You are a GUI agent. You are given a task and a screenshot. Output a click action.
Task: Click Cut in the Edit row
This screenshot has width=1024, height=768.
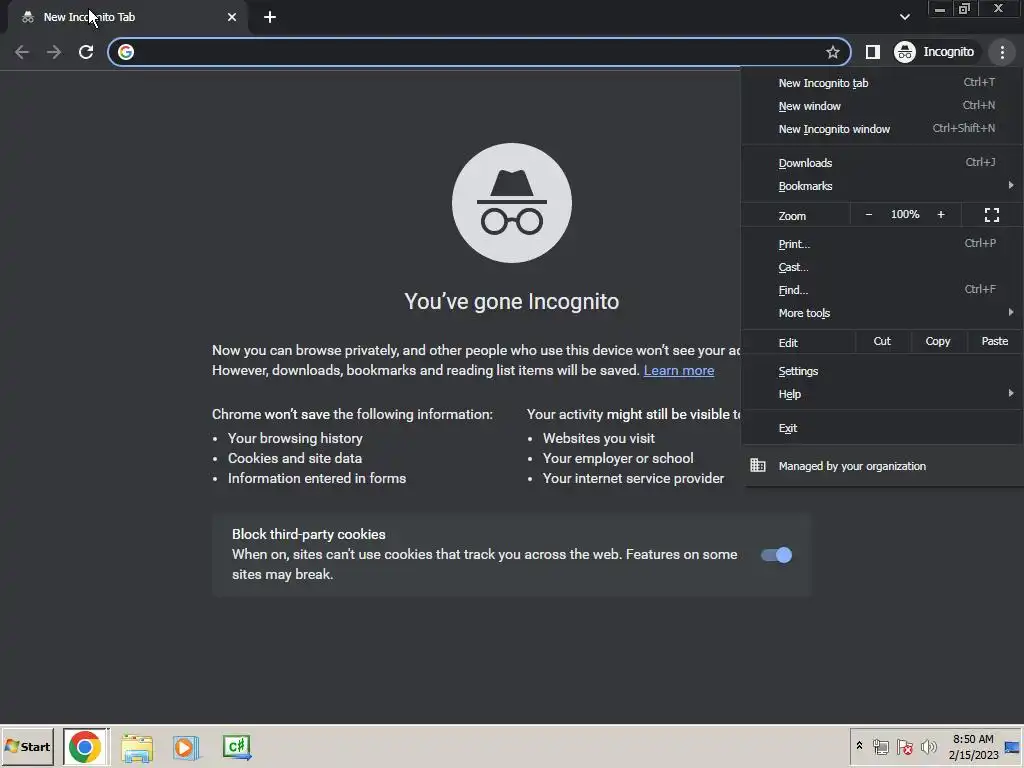pos(882,342)
